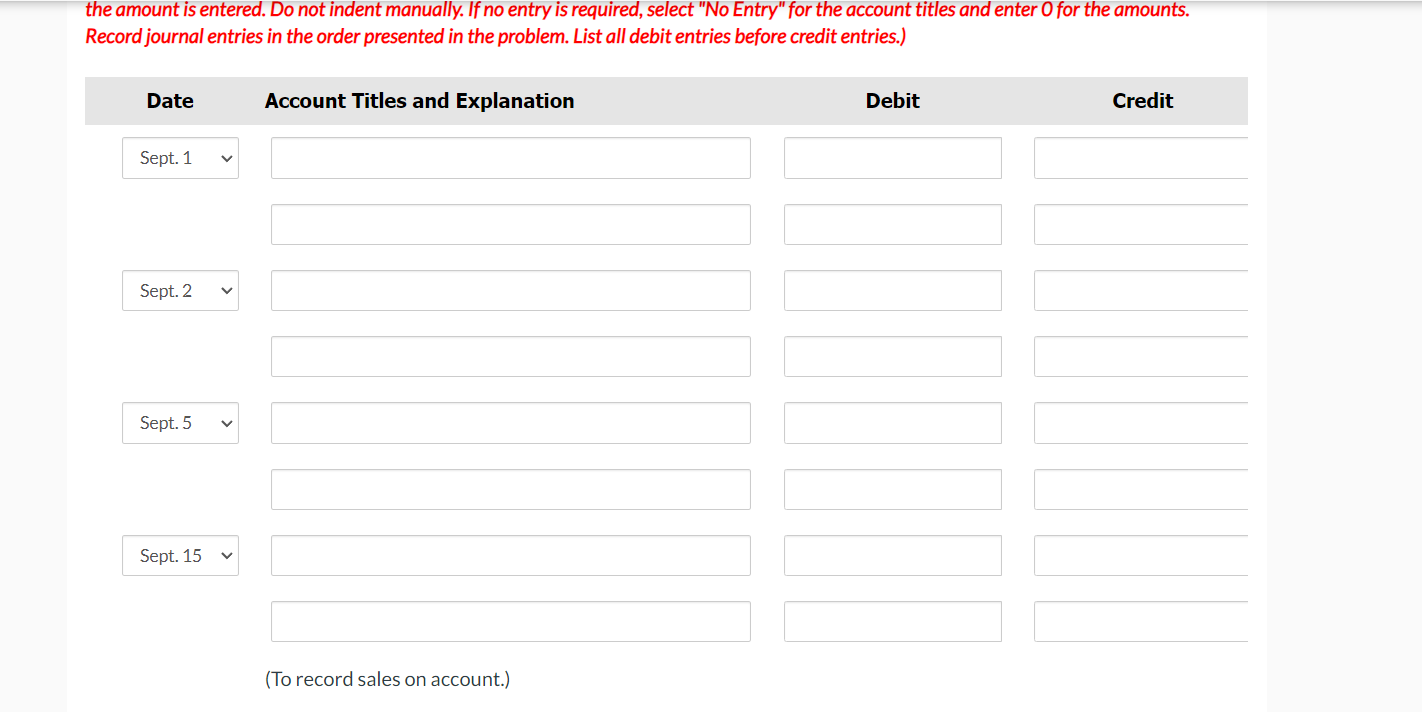Open the Sept. 15 date dropdown

(180, 555)
